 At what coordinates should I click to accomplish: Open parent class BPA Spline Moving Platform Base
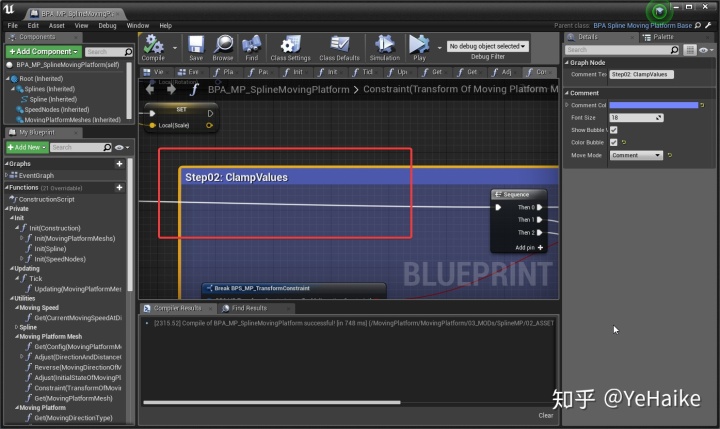[642, 26]
